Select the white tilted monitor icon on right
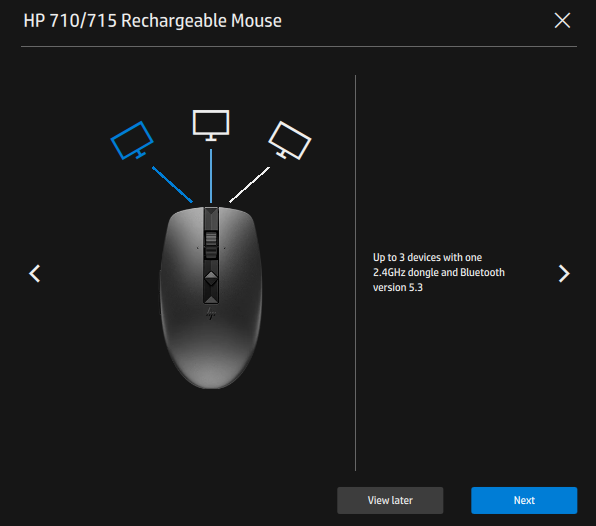596x526 pixels. click(x=290, y=140)
